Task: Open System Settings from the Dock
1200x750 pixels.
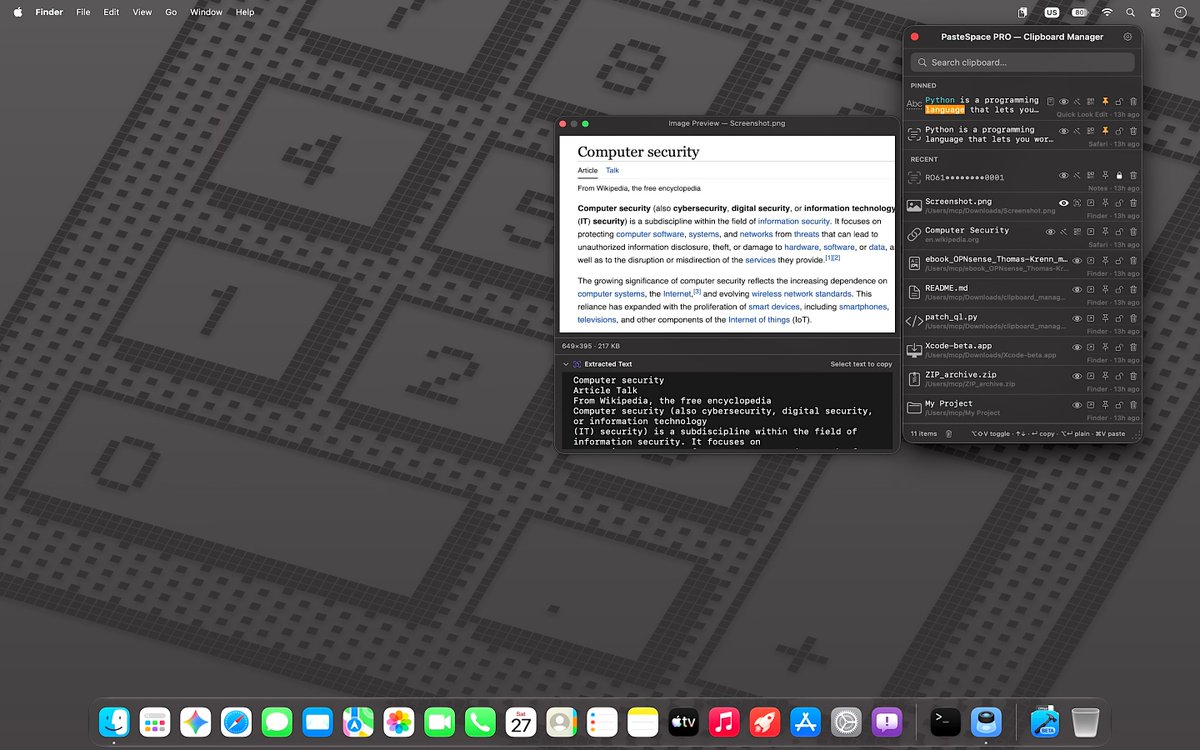Action: tap(846, 722)
